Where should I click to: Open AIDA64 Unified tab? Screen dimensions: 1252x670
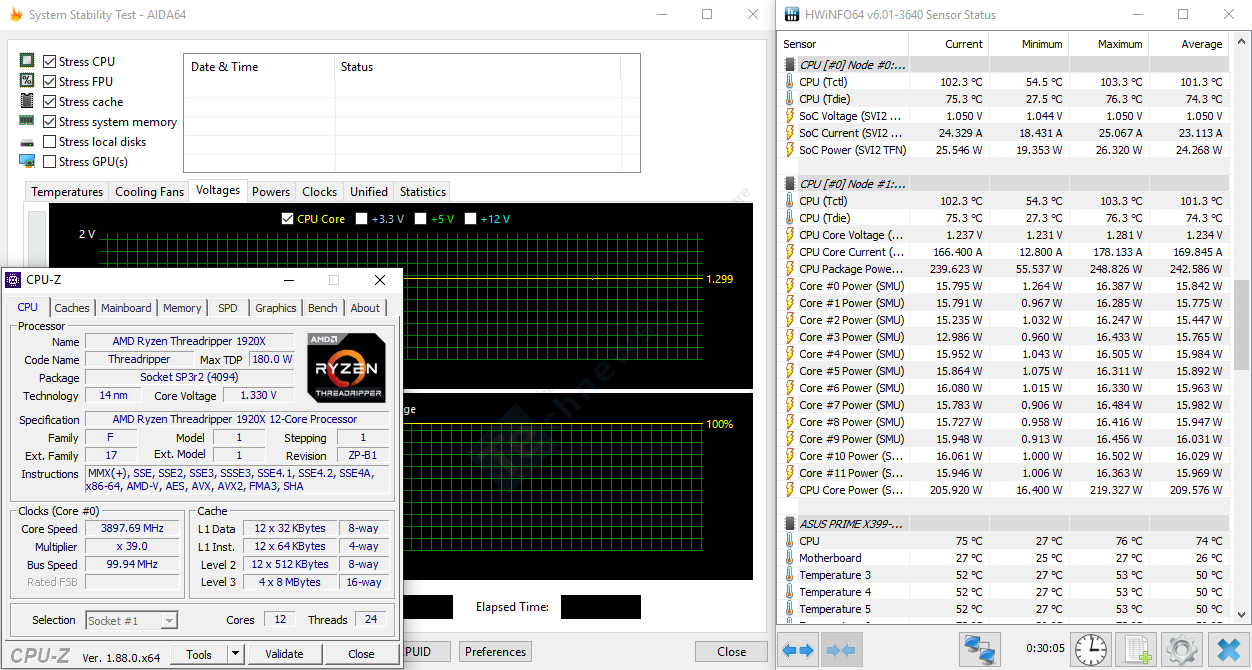[x=368, y=191]
